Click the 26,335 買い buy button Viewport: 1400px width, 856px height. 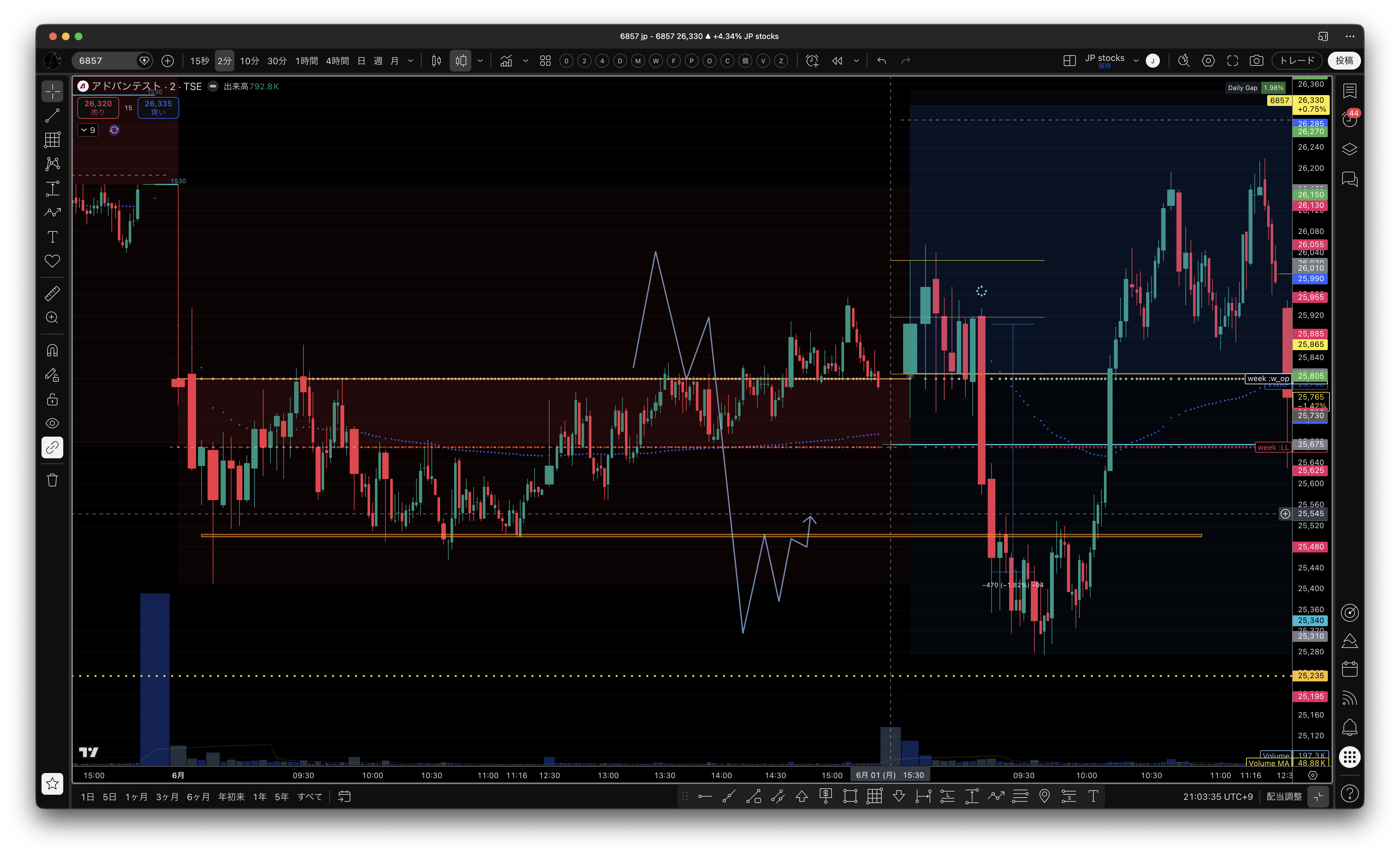(x=158, y=107)
